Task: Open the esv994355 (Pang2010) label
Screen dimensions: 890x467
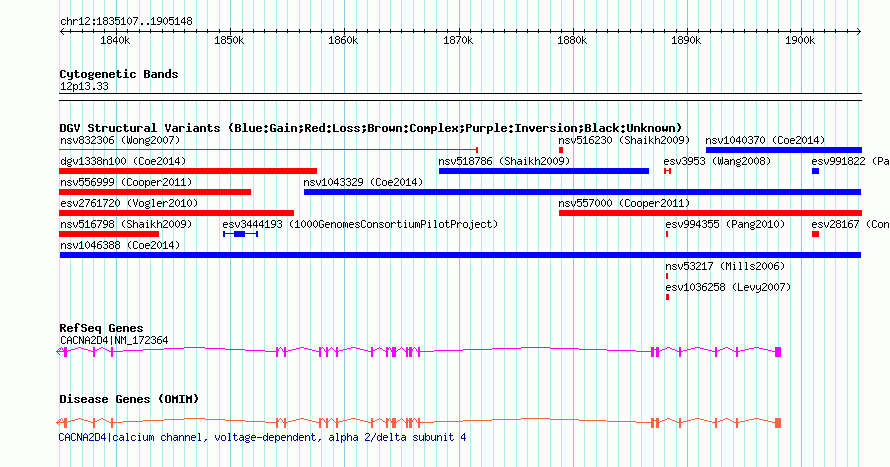Action: click(725, 224)
